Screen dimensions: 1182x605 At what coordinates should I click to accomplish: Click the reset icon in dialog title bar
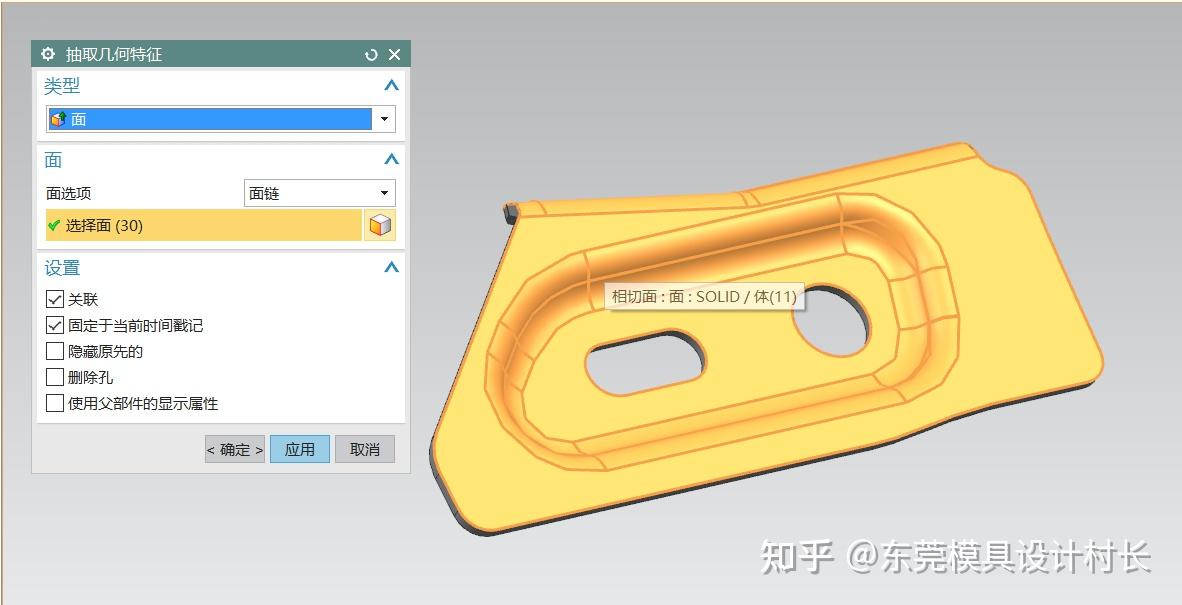(x=370, y=55)
